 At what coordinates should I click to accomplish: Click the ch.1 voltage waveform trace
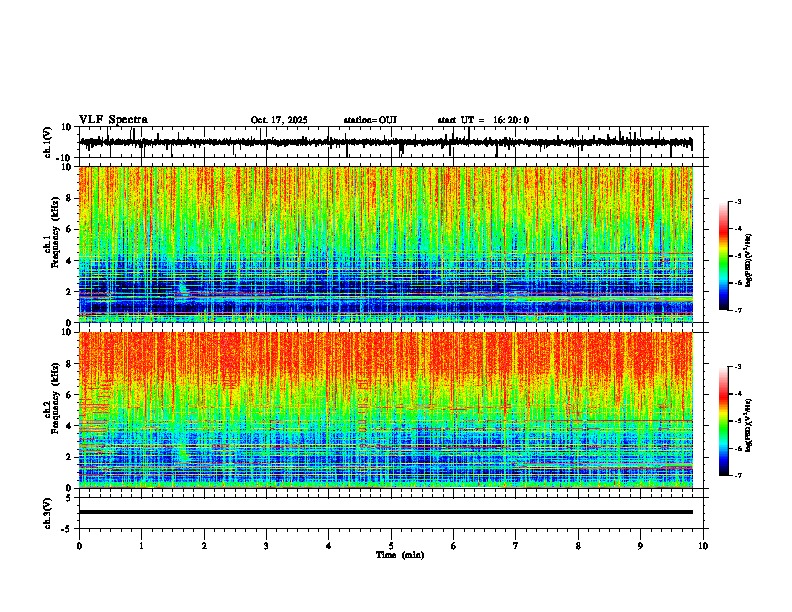click(385, 142)
